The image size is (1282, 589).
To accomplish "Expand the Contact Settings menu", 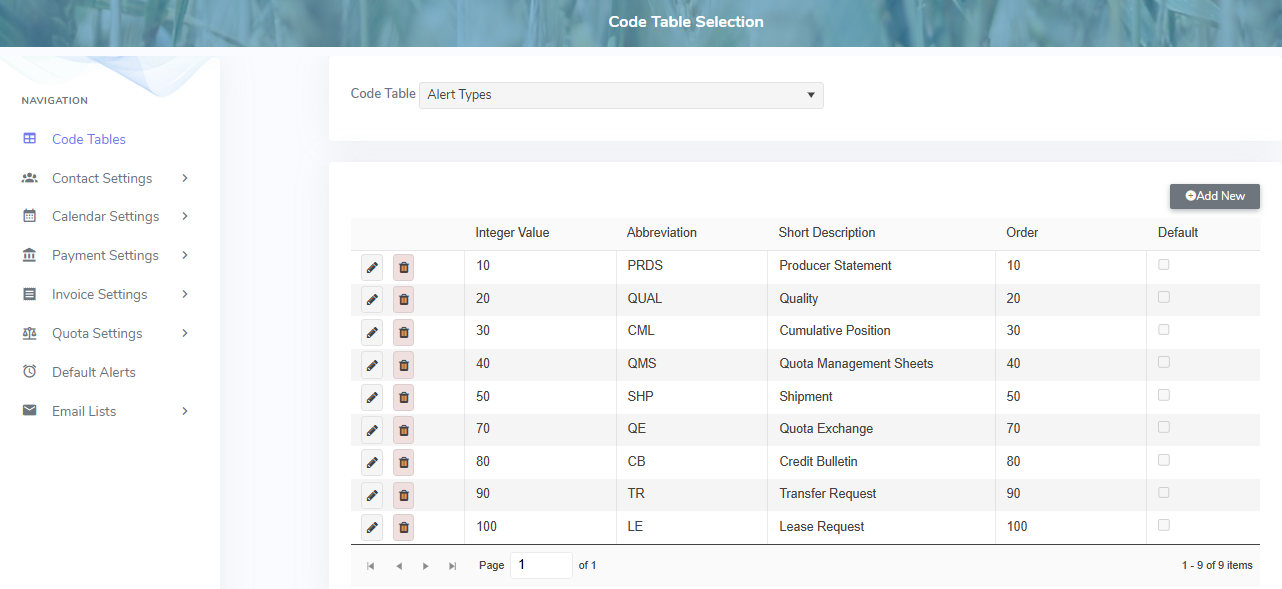I will pyautogui.click(x=101, y=178).
